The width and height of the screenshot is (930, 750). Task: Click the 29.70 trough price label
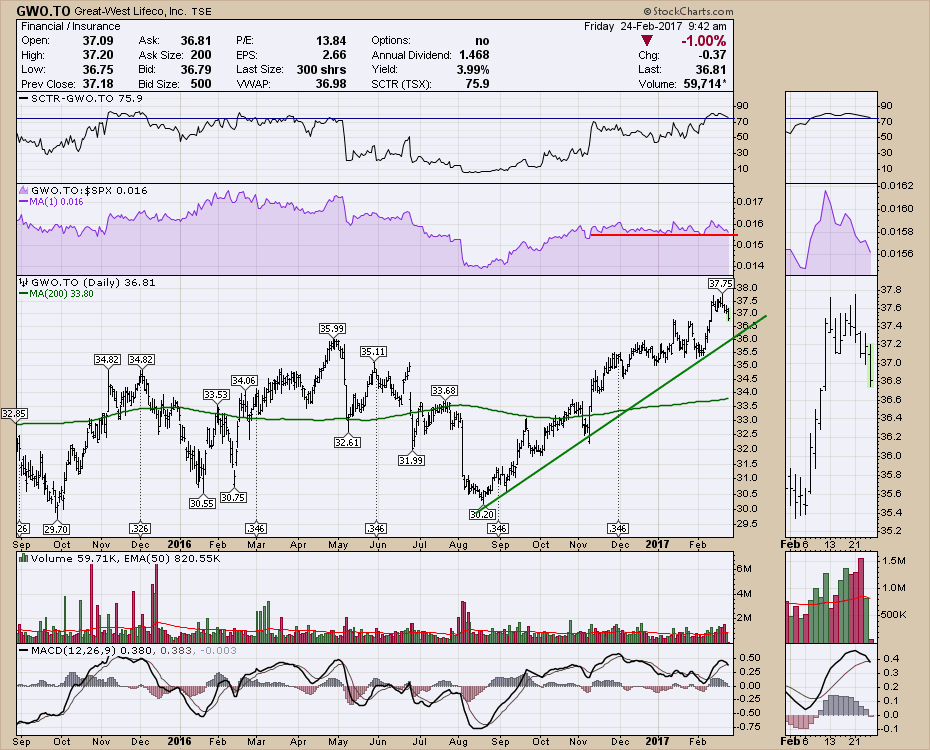tap(56, 529)
